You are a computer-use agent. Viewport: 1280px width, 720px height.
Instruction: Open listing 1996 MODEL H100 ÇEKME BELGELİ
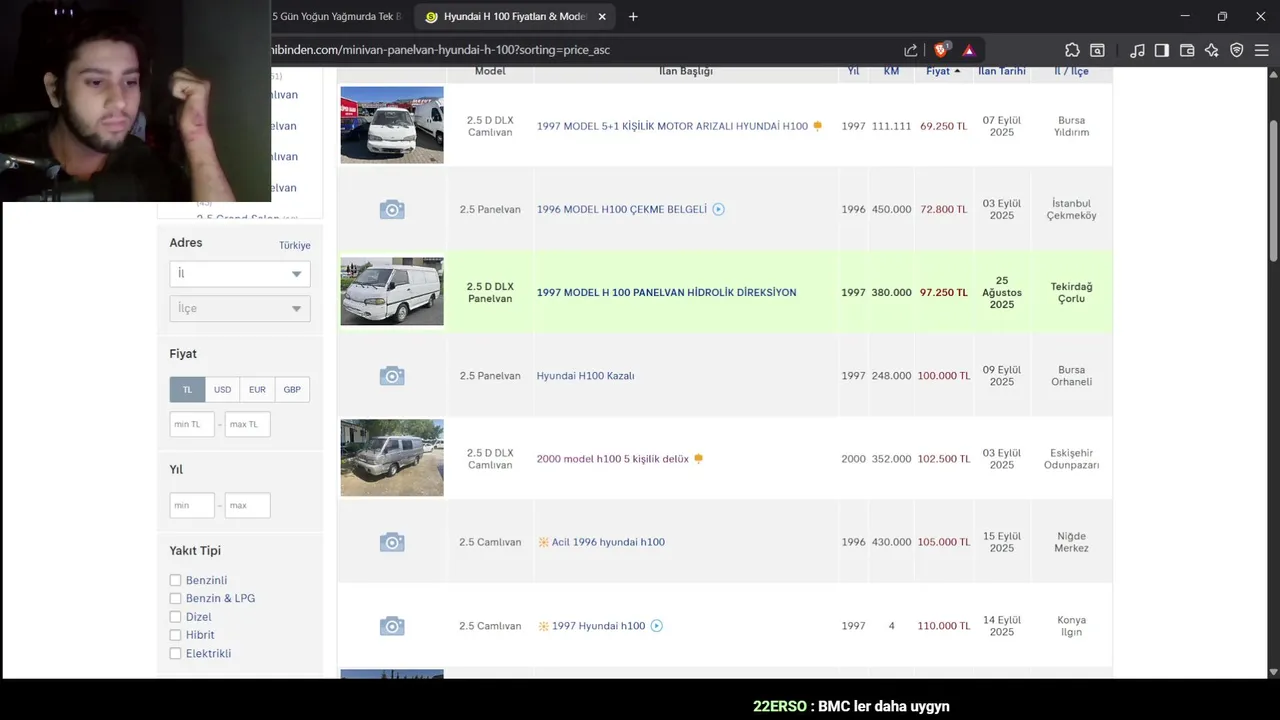tap(622, 209)
